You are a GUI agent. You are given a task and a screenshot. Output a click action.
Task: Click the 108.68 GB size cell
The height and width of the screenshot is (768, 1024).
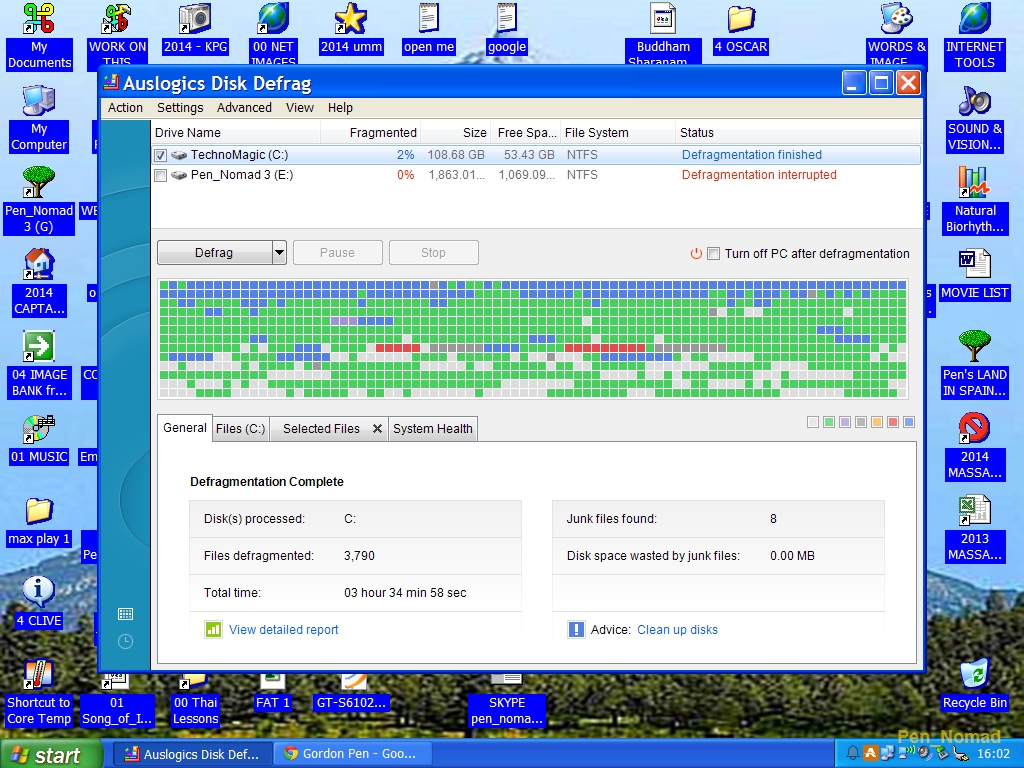pos(456,155)
